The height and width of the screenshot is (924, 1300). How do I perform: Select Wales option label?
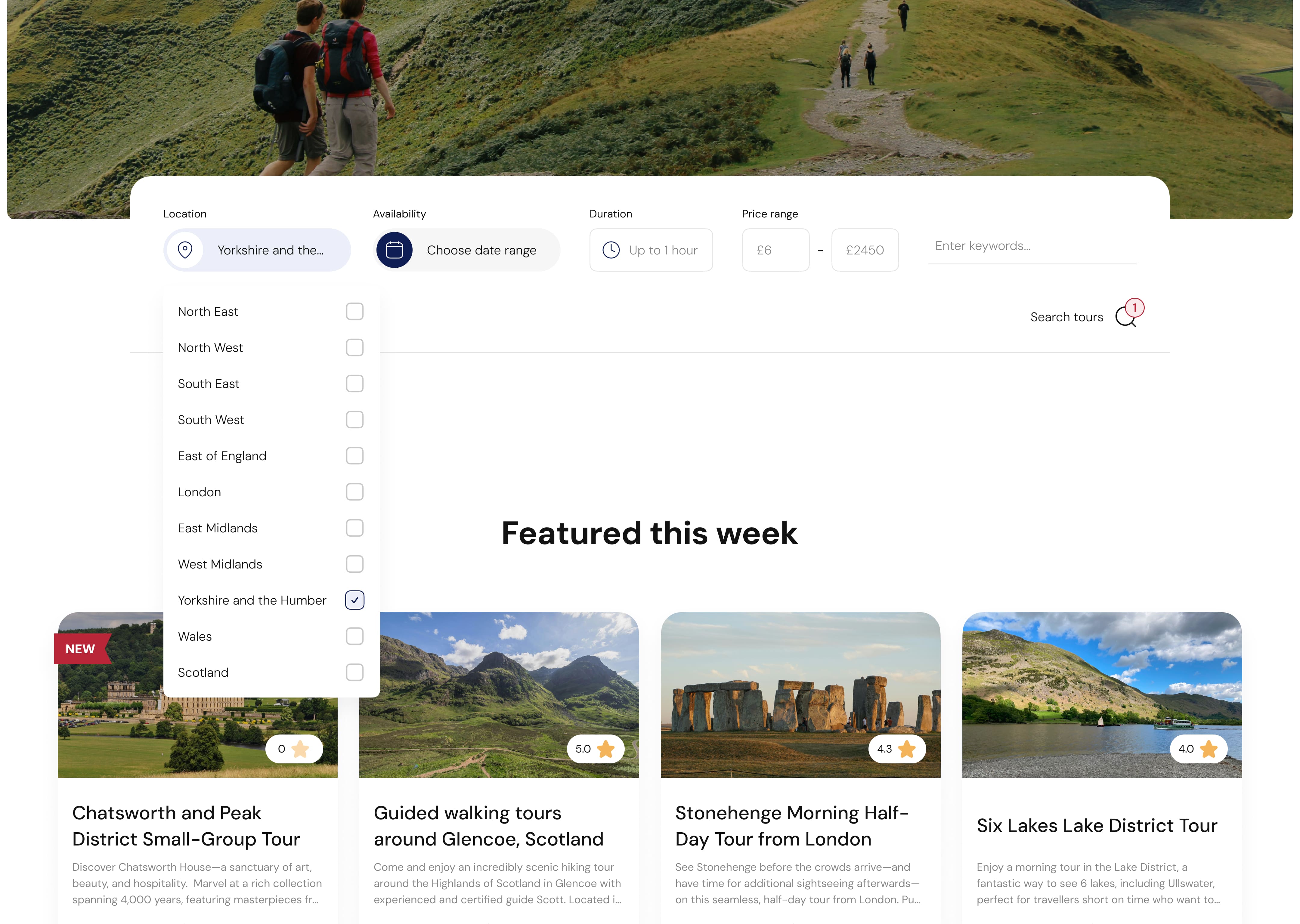[x=195, y=636]
